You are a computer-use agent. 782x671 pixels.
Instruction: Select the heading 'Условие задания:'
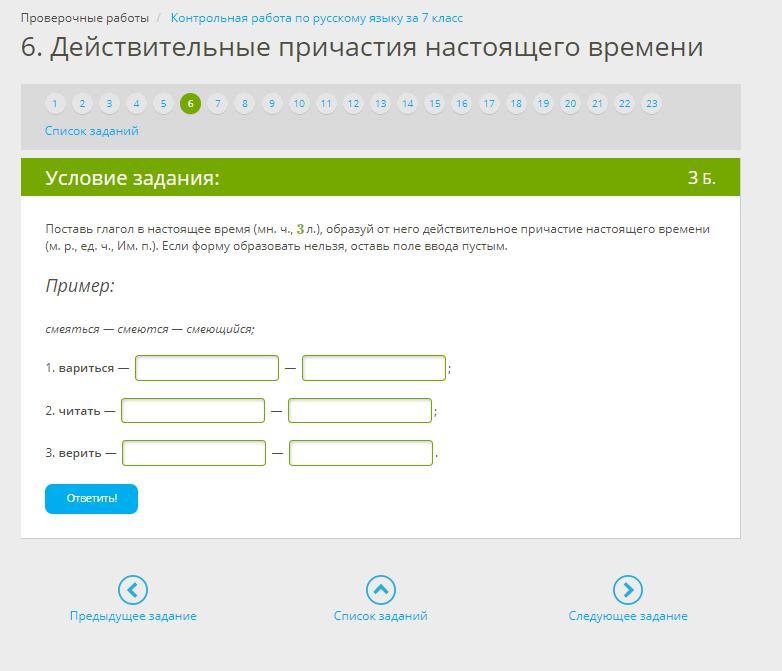(x=132, y=178)
